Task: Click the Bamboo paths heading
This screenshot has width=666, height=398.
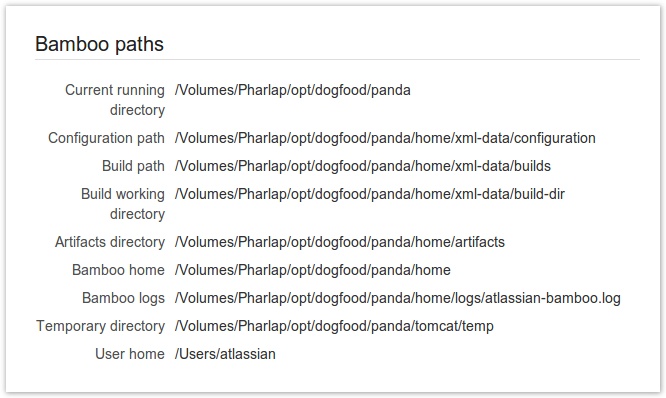Action: pyautogui.click(x=99, y=44)
